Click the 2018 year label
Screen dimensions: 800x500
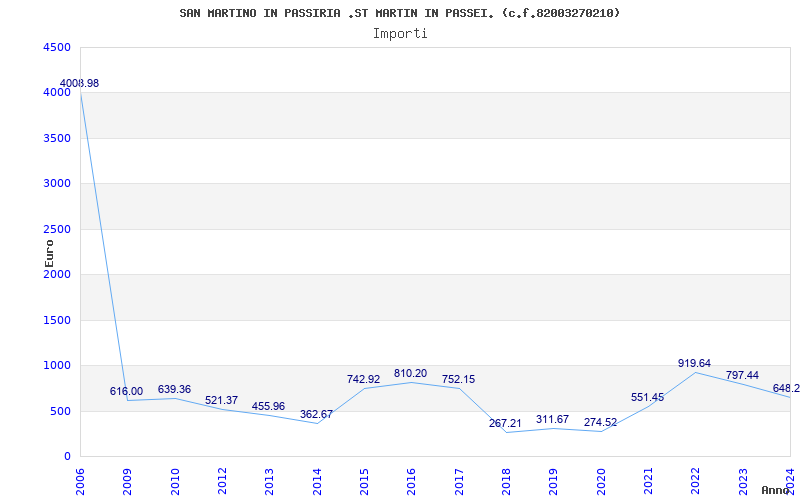(x=506, y=481)
